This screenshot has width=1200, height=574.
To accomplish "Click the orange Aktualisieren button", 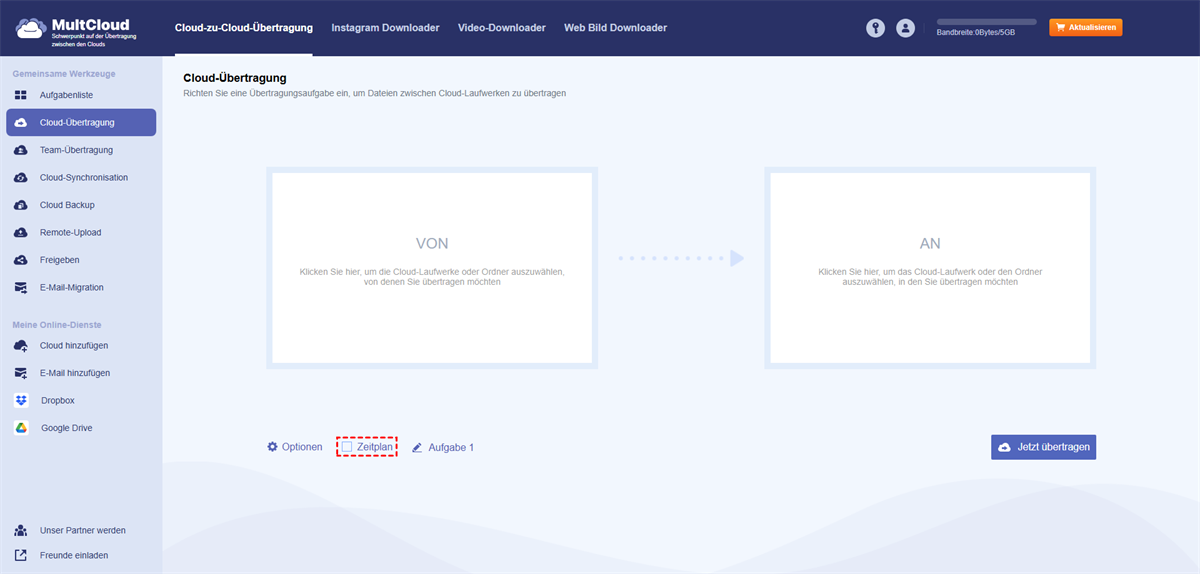I will coord(1085,28).
